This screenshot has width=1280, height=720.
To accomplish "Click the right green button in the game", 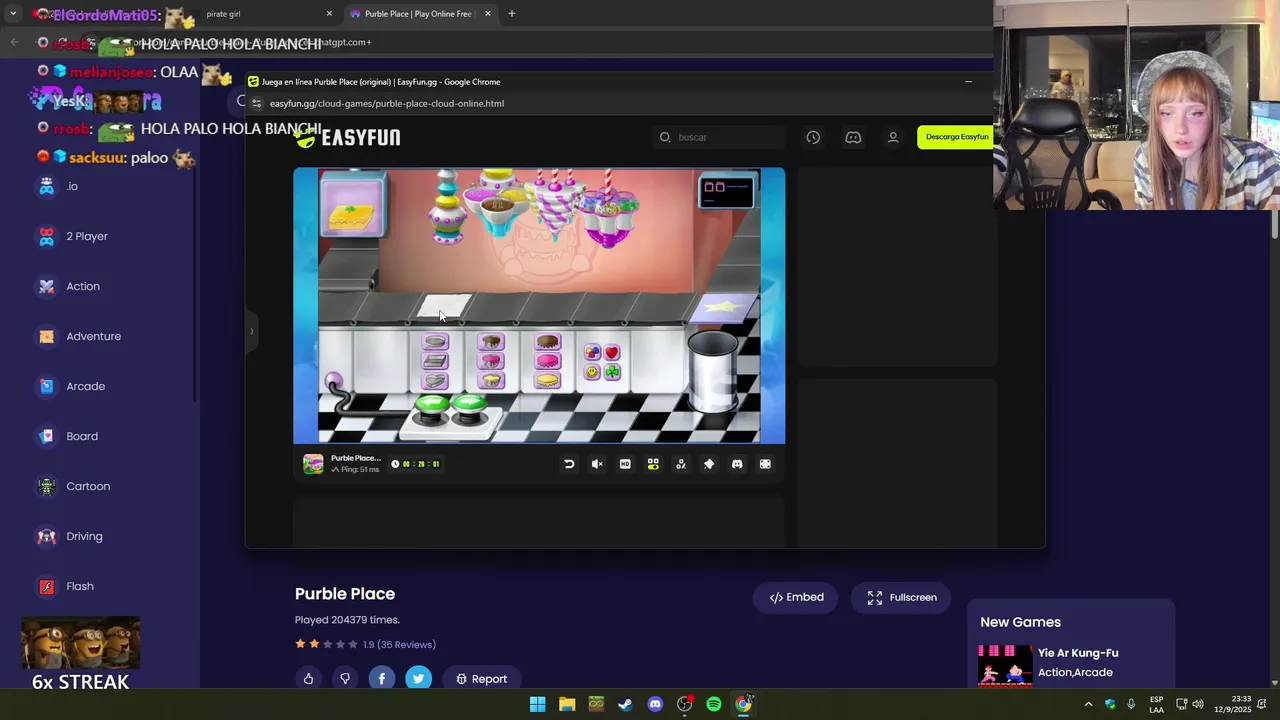I will pyautogui.click(x=469, y=405).
